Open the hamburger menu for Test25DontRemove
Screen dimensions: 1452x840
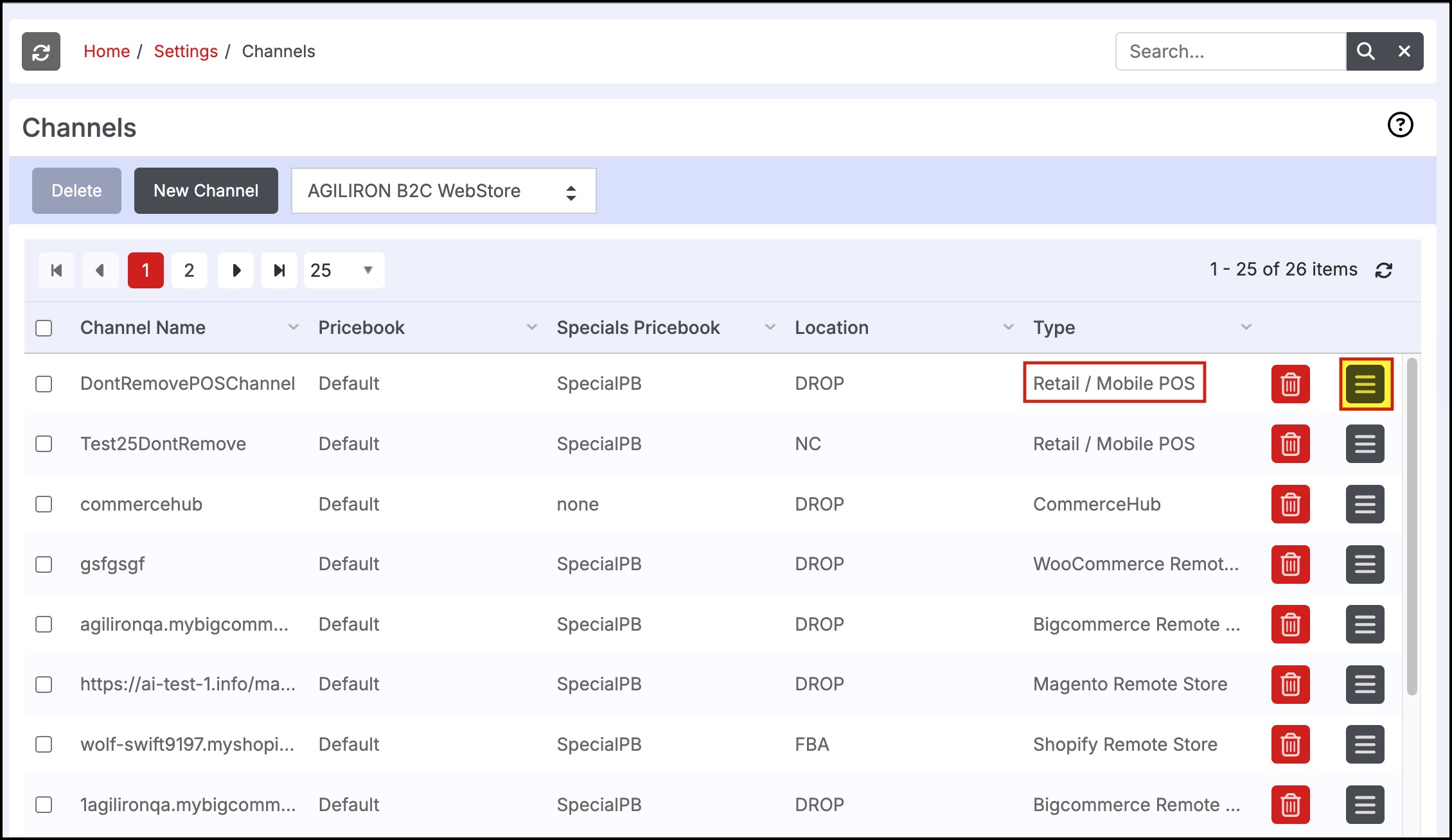1365,444
